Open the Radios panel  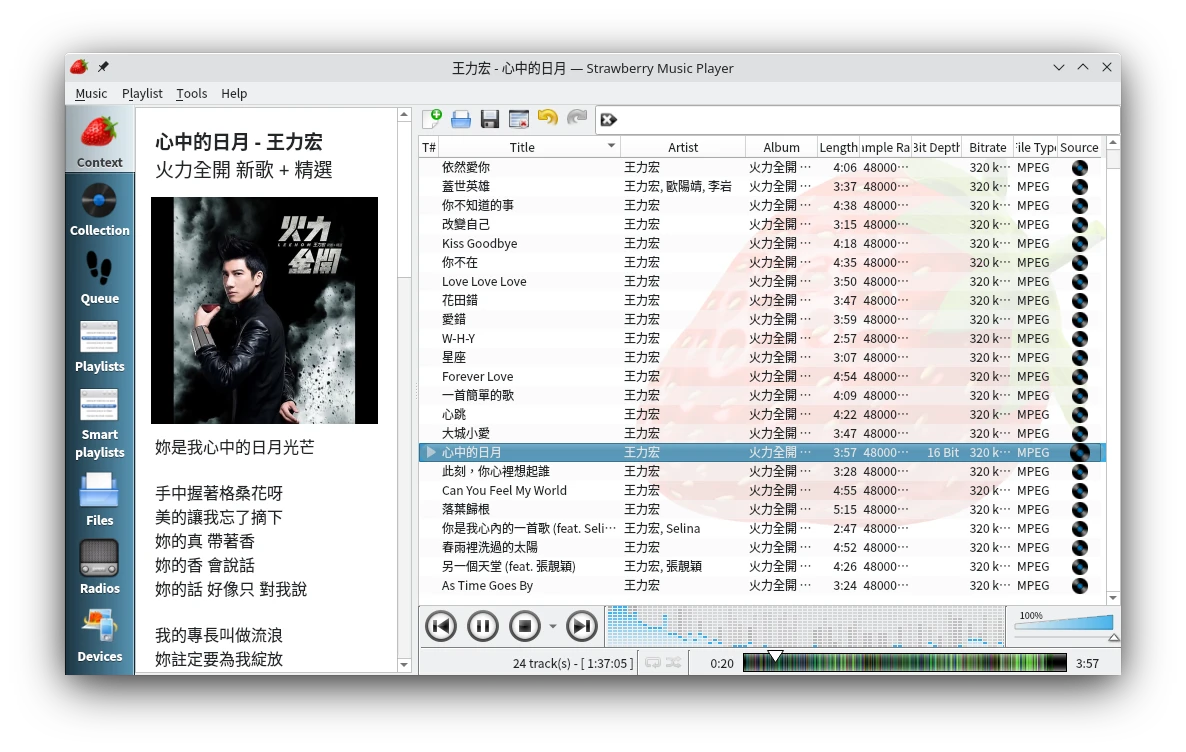coord(99,567)
